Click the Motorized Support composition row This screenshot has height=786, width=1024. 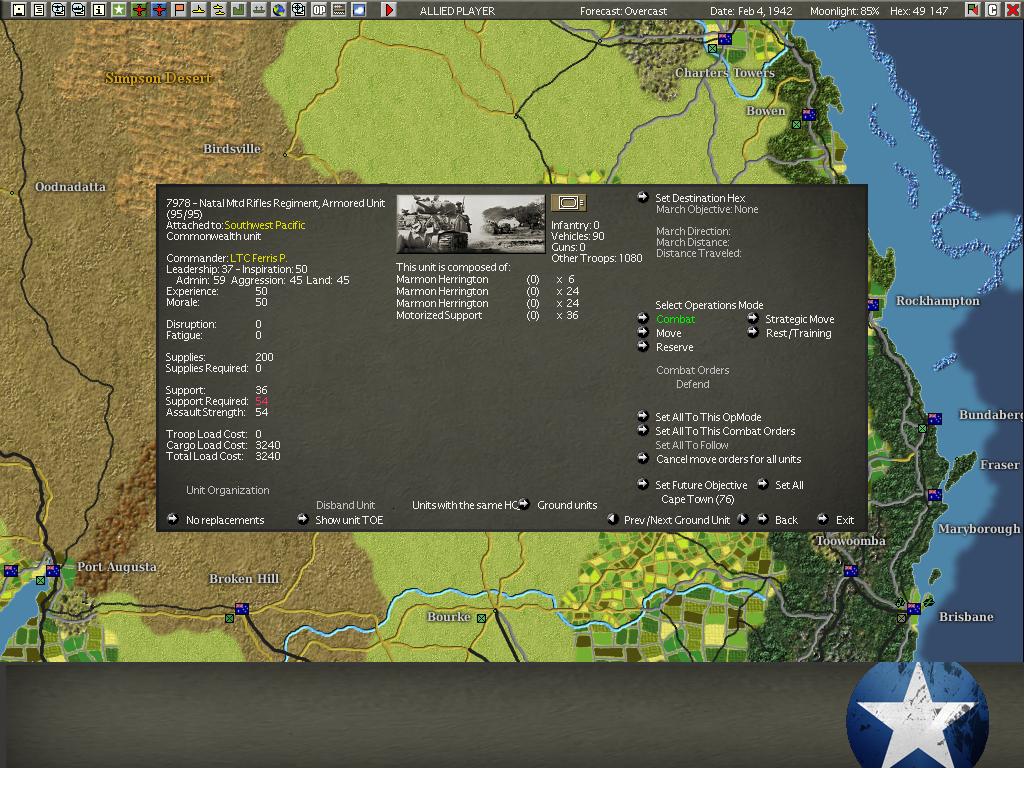pos(487,315)
